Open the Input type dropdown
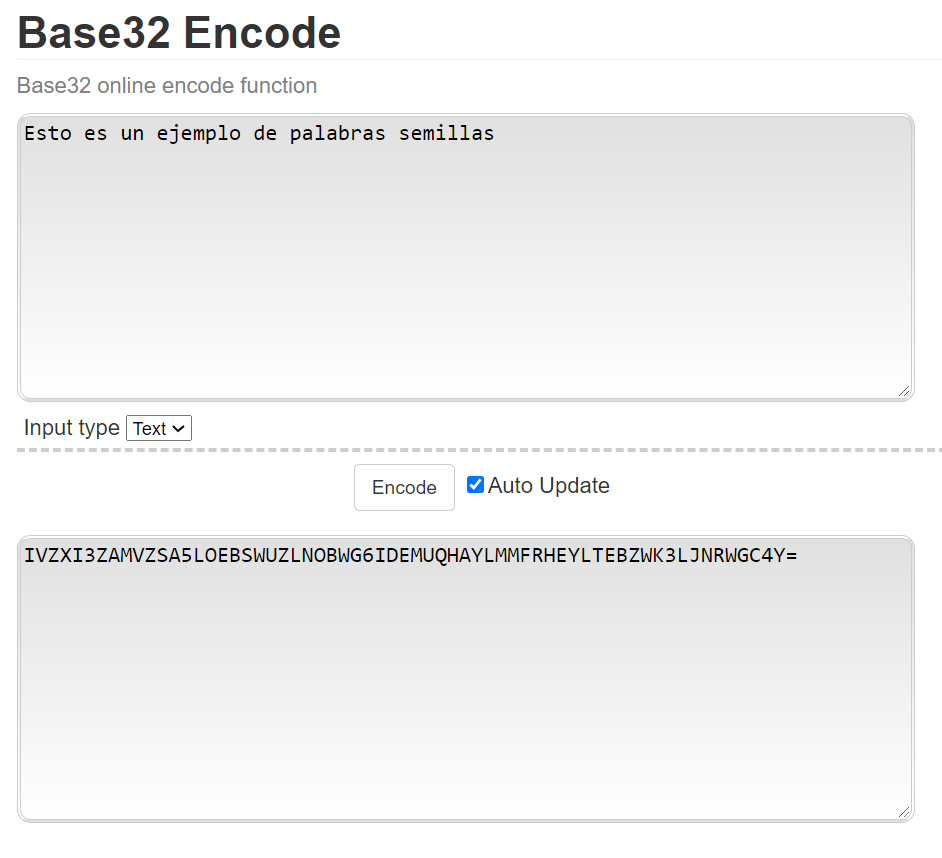The height and width of the screenshot is (858, 942). (159, 429)
